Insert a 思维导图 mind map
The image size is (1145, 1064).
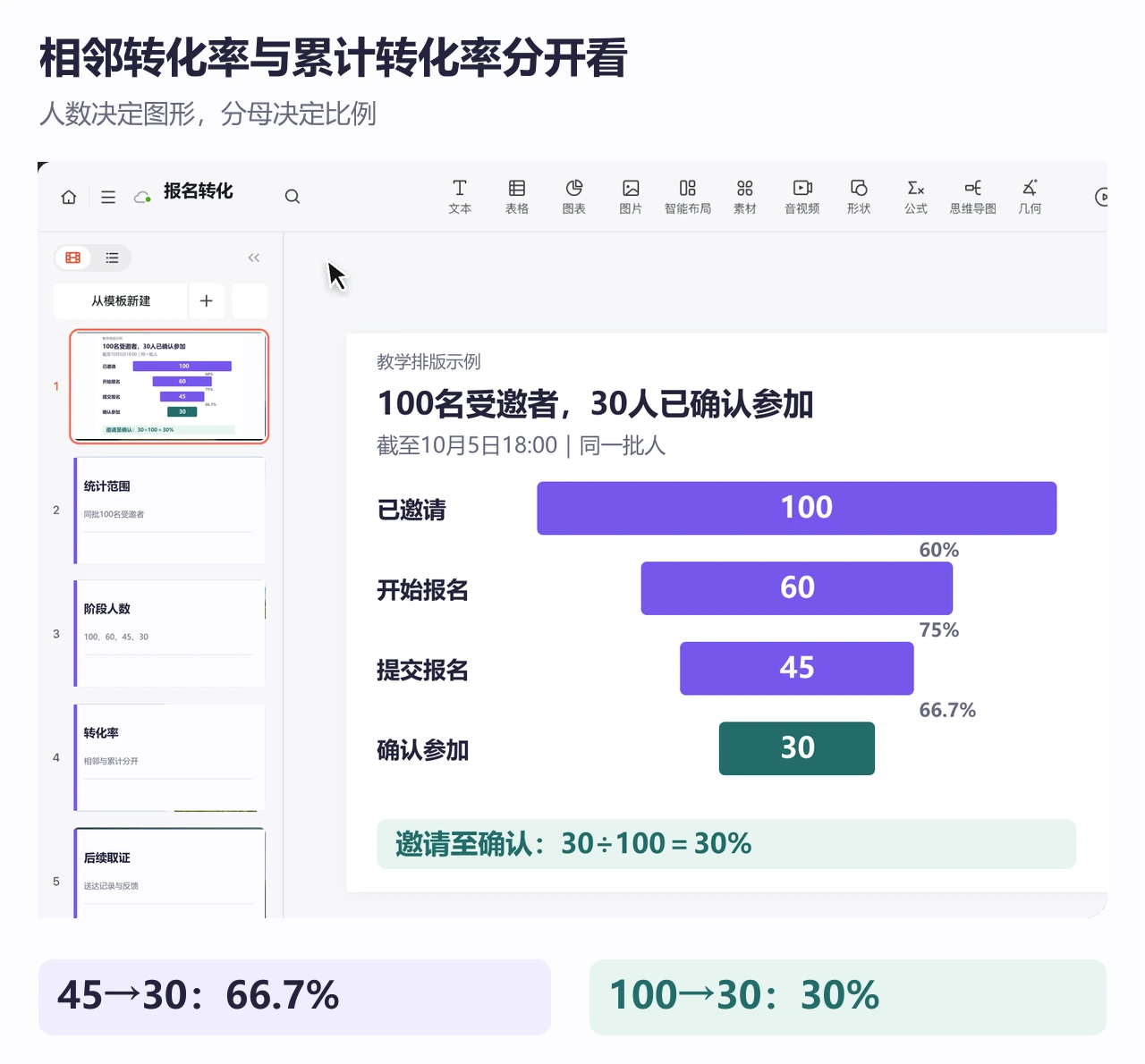click(973, 197)
